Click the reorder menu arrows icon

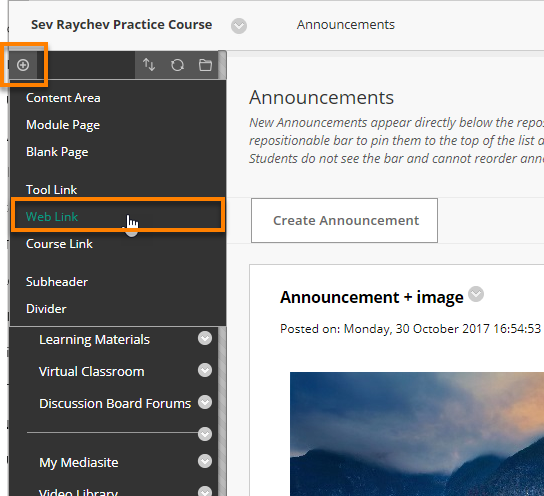(x=149, y=65)
